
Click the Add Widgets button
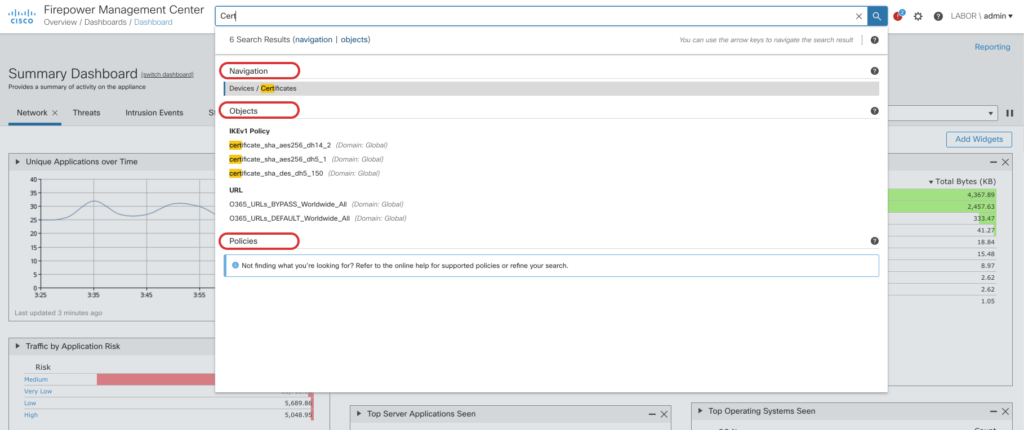(x=978, y=139)
